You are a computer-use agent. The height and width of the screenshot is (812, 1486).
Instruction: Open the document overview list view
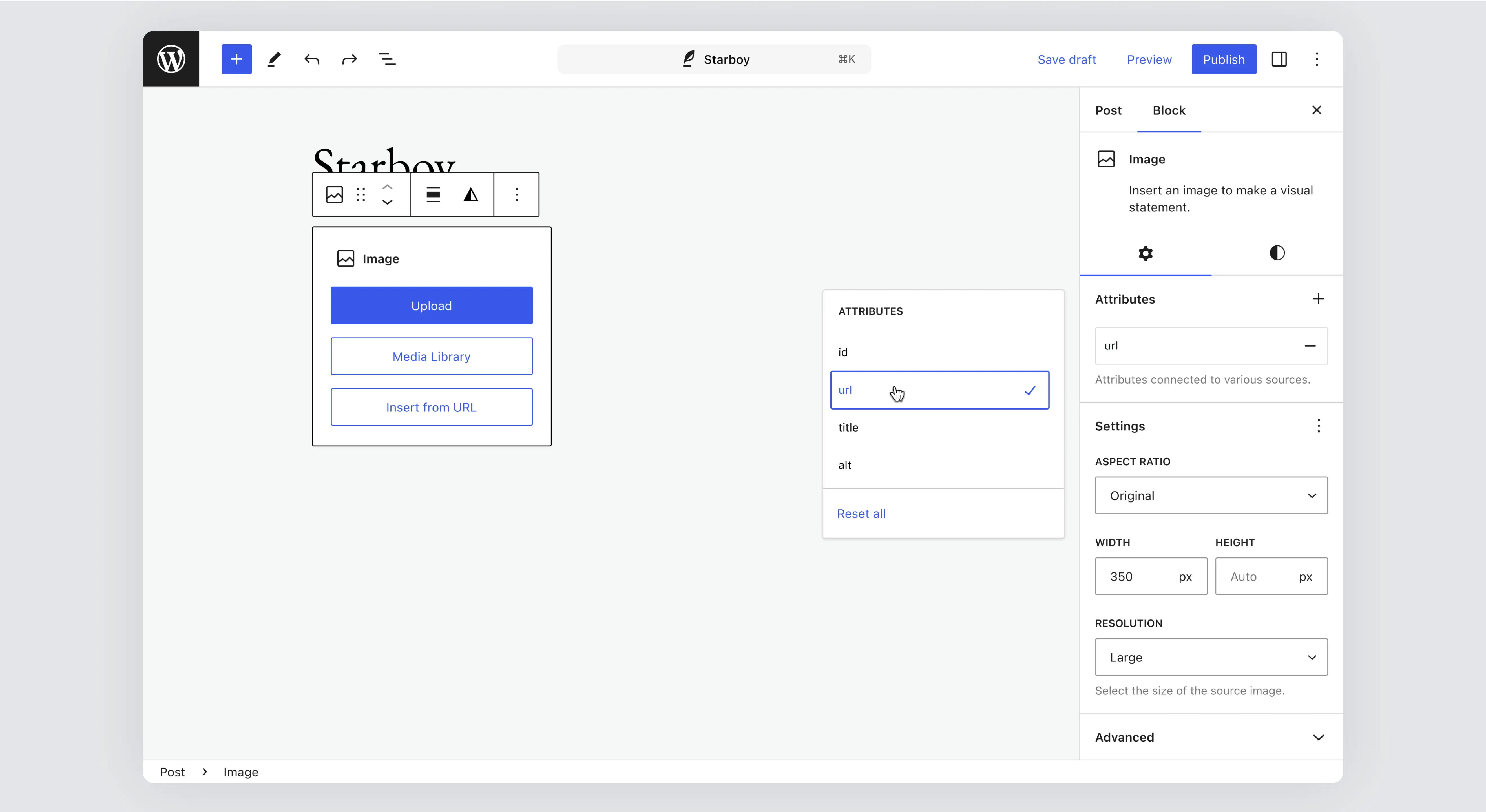[386, 59]
